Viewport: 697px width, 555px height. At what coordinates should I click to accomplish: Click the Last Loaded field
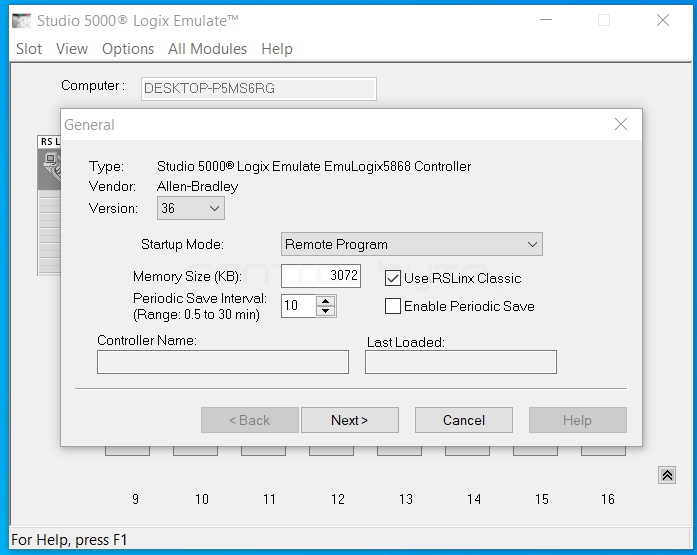pos(461,362)
